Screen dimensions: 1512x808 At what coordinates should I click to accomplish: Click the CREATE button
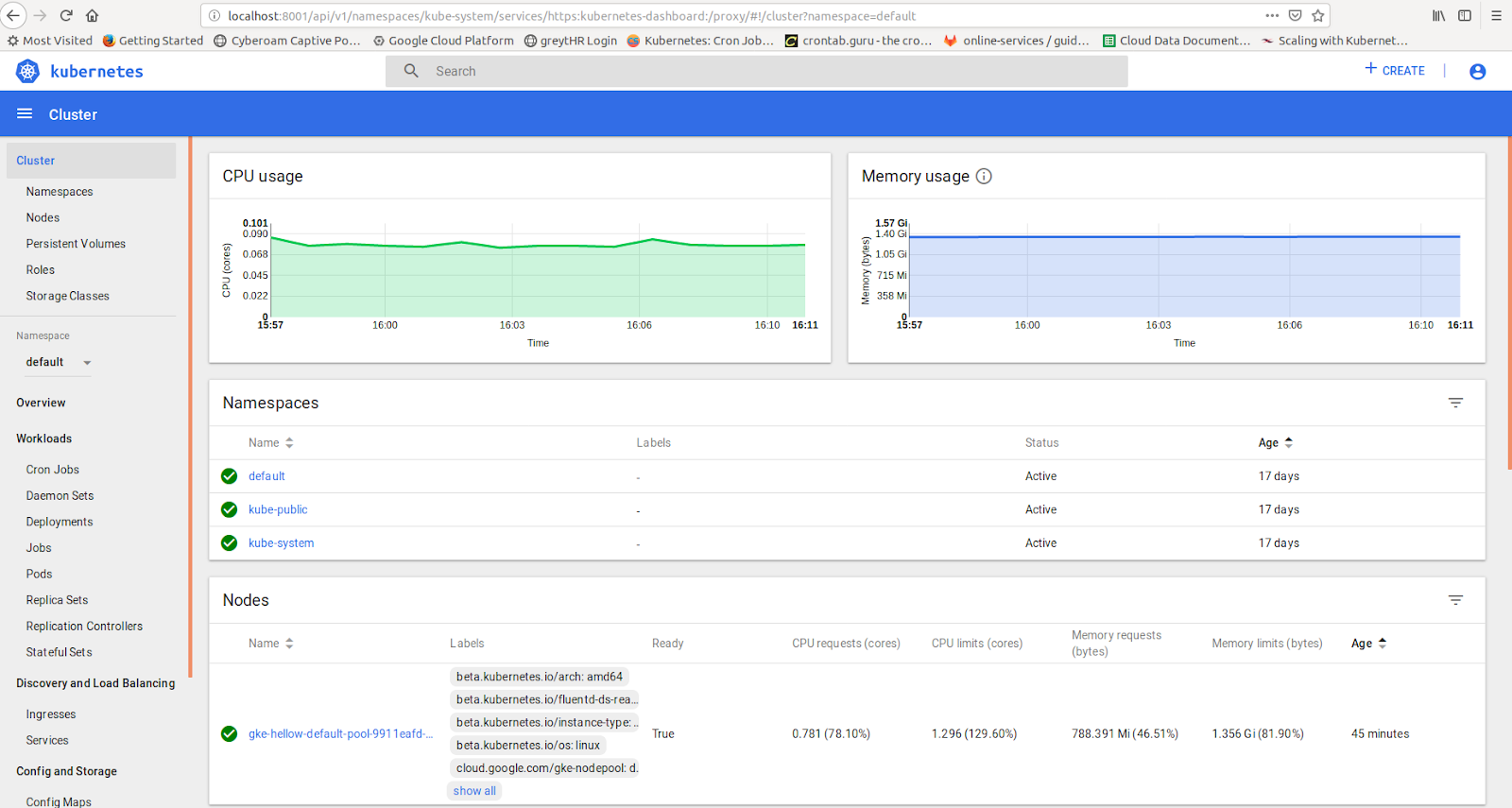point(1395,70)
